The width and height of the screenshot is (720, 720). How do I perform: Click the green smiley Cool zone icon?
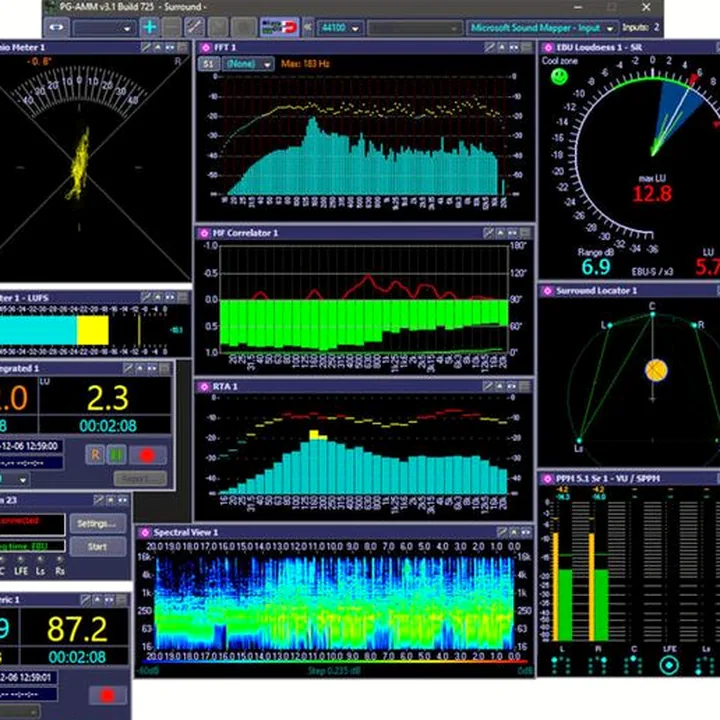point(559,76)
